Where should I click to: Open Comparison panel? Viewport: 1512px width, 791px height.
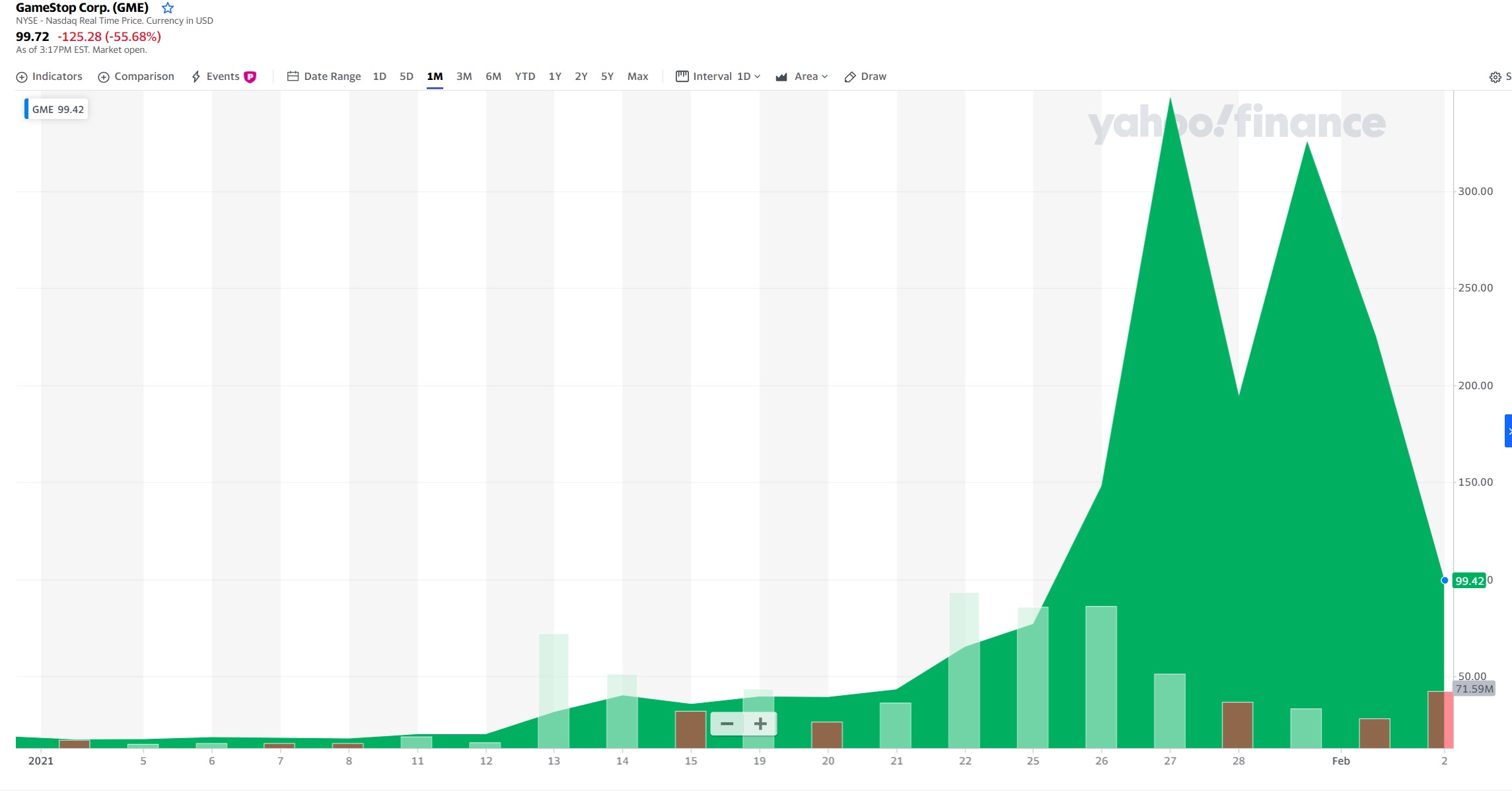tap(136, 77)
